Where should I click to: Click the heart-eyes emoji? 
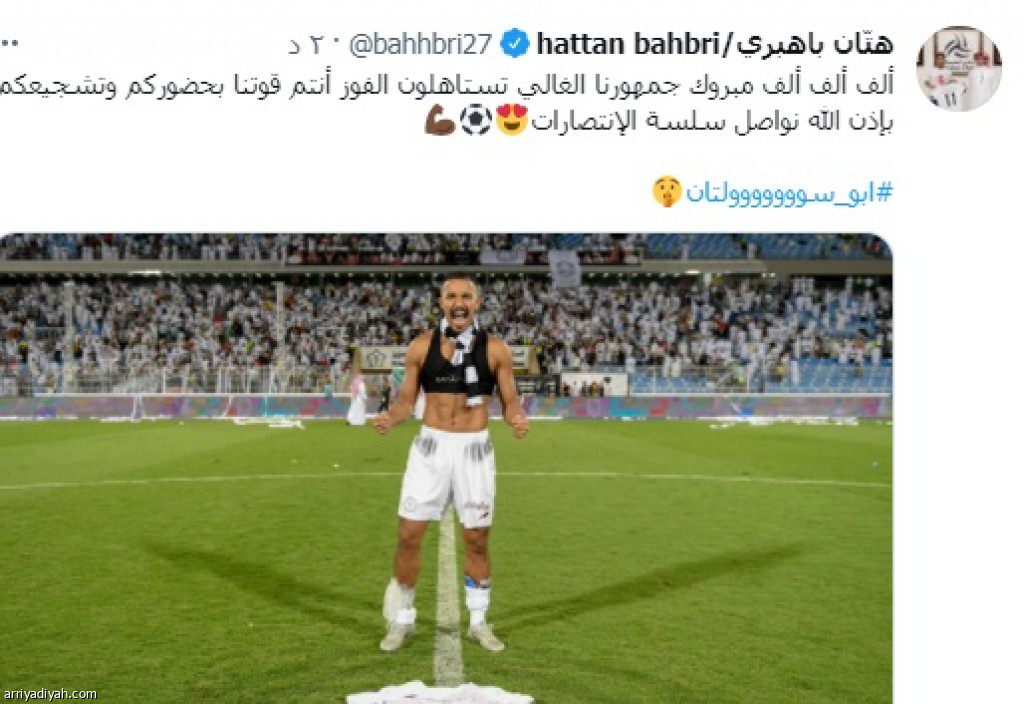[511, 120]
